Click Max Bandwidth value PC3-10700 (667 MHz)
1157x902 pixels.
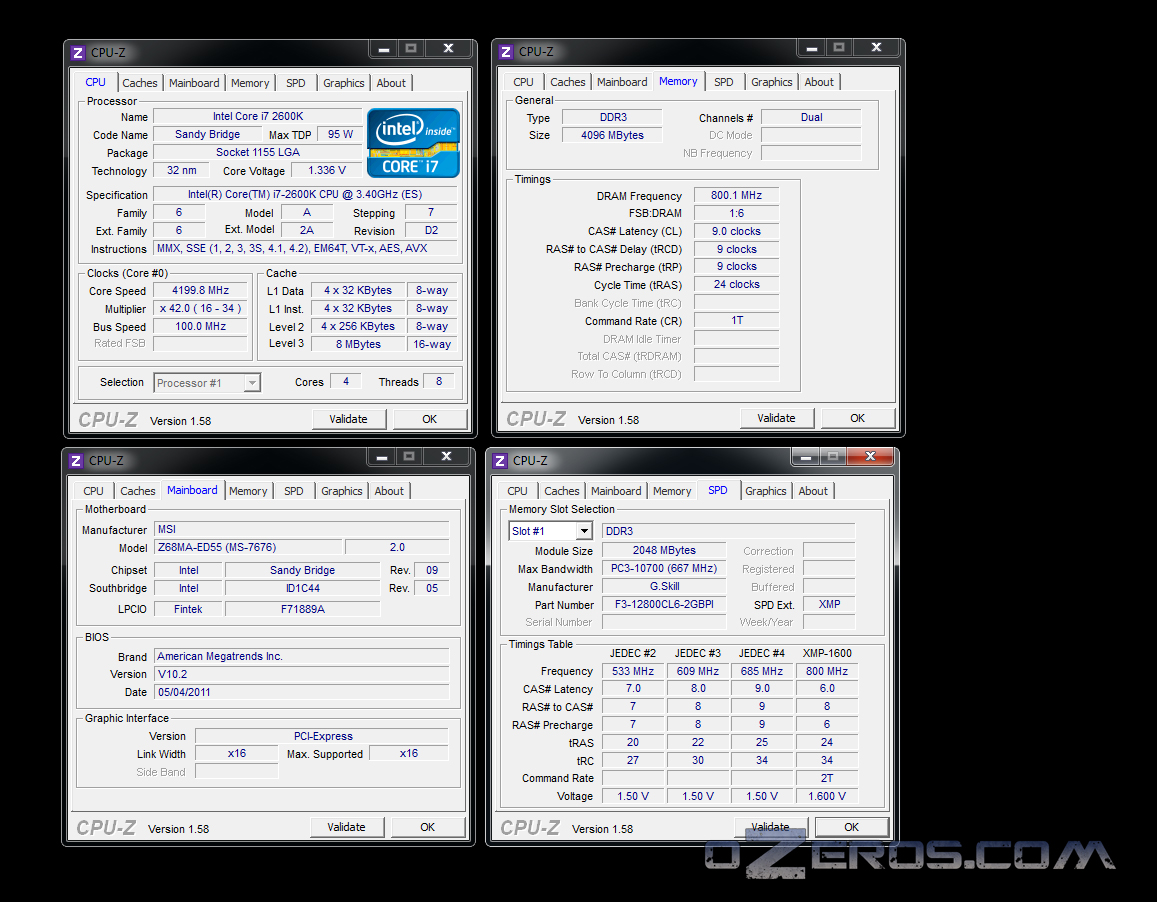tap(664, 568)
